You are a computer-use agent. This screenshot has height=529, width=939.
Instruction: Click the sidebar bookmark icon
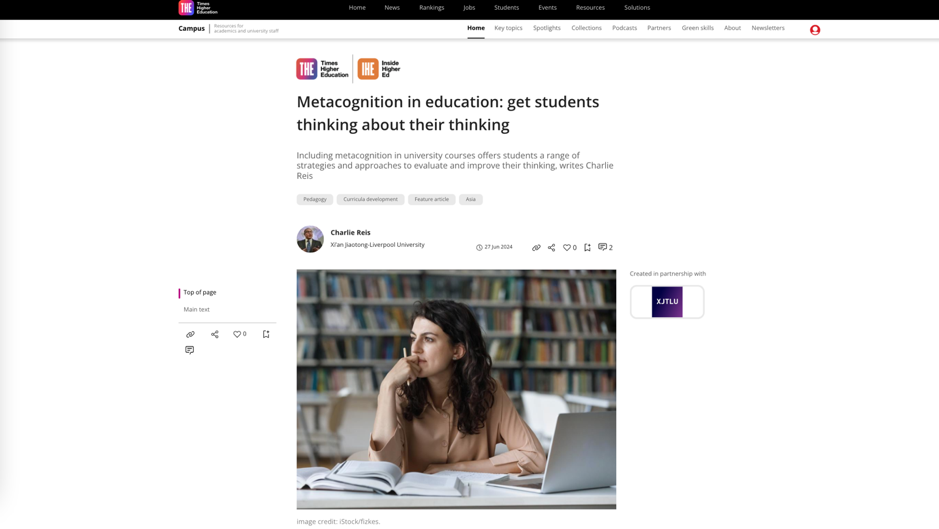point(266,334)
